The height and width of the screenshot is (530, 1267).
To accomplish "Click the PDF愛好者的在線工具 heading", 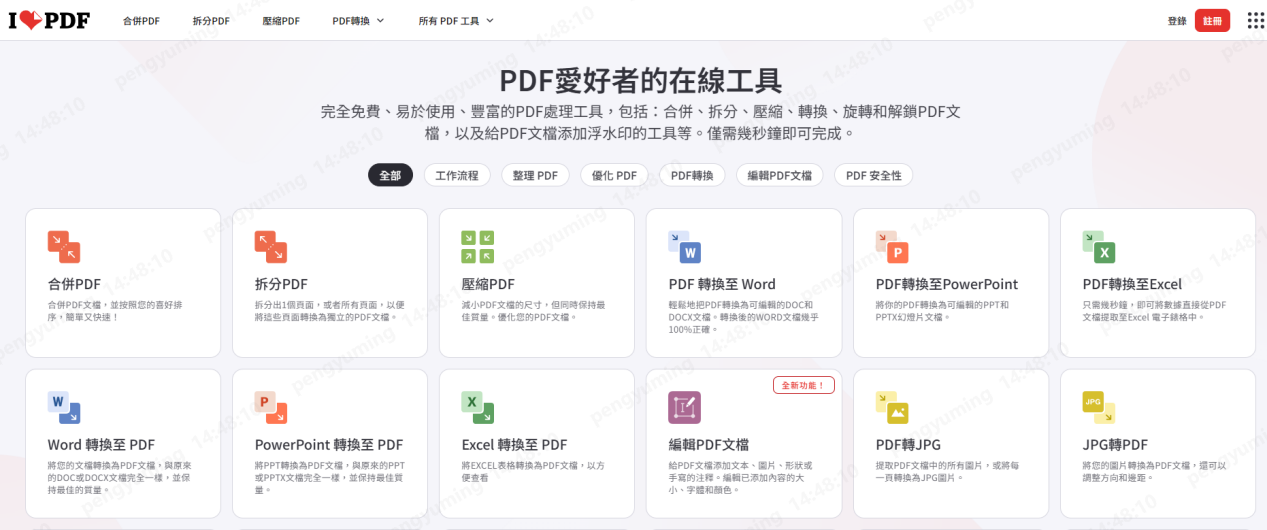I will tap(641, 80).
